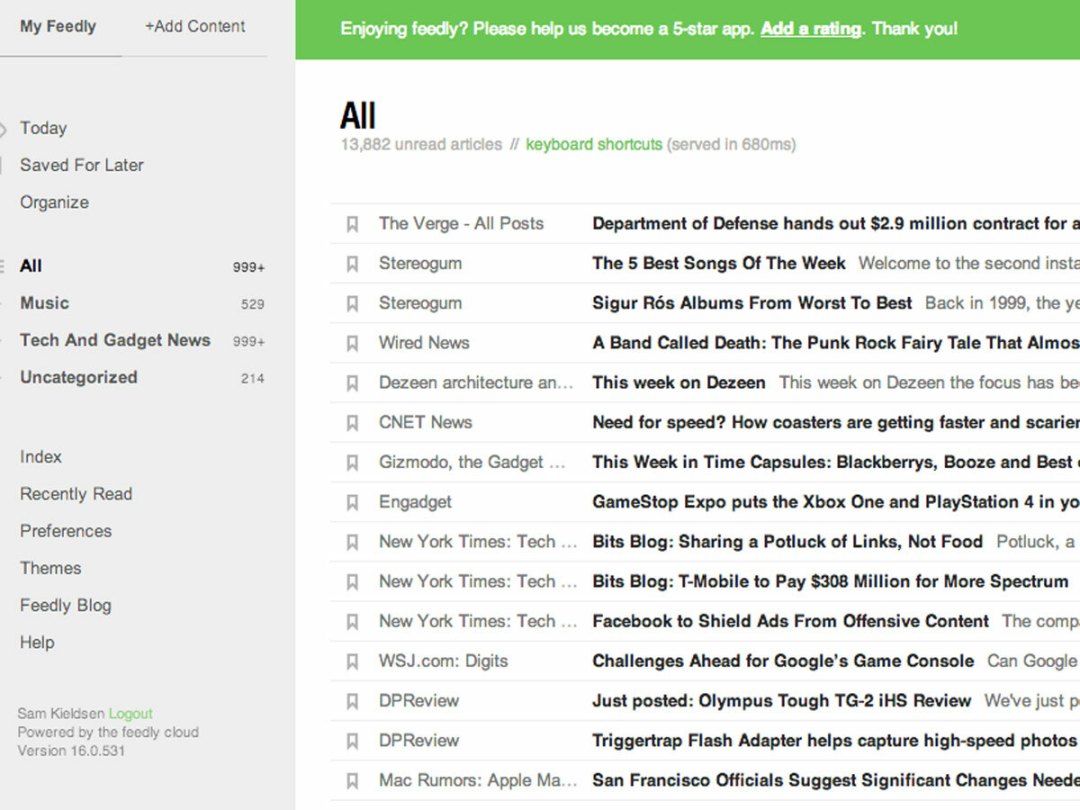Bookmark Olympus Tough TG-2 review article
Viewport: 1080px width, 810px height.
click(x=352, y=701)
